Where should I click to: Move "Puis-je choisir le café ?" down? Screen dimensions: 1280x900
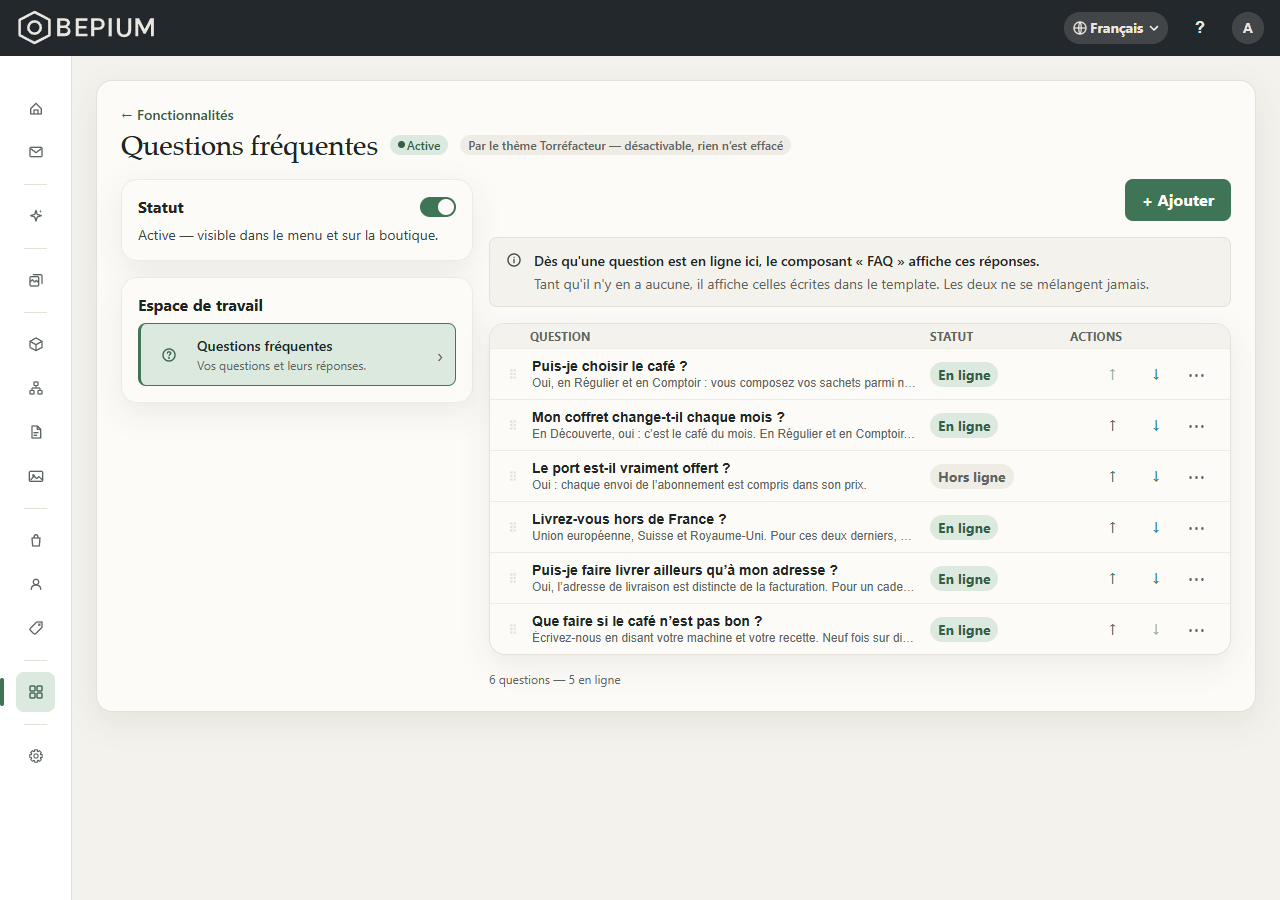pos(1156,375)
